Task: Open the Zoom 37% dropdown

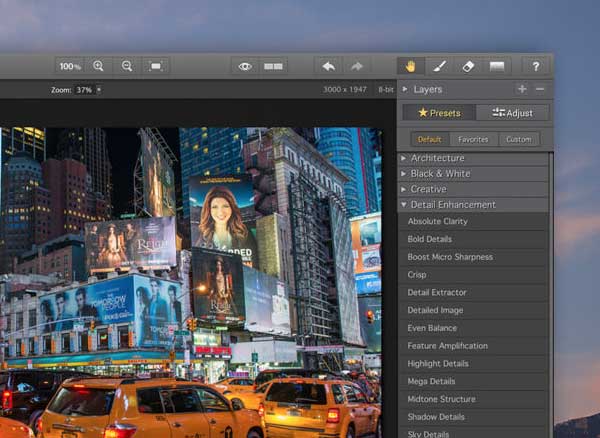Action: coord(88,90)
